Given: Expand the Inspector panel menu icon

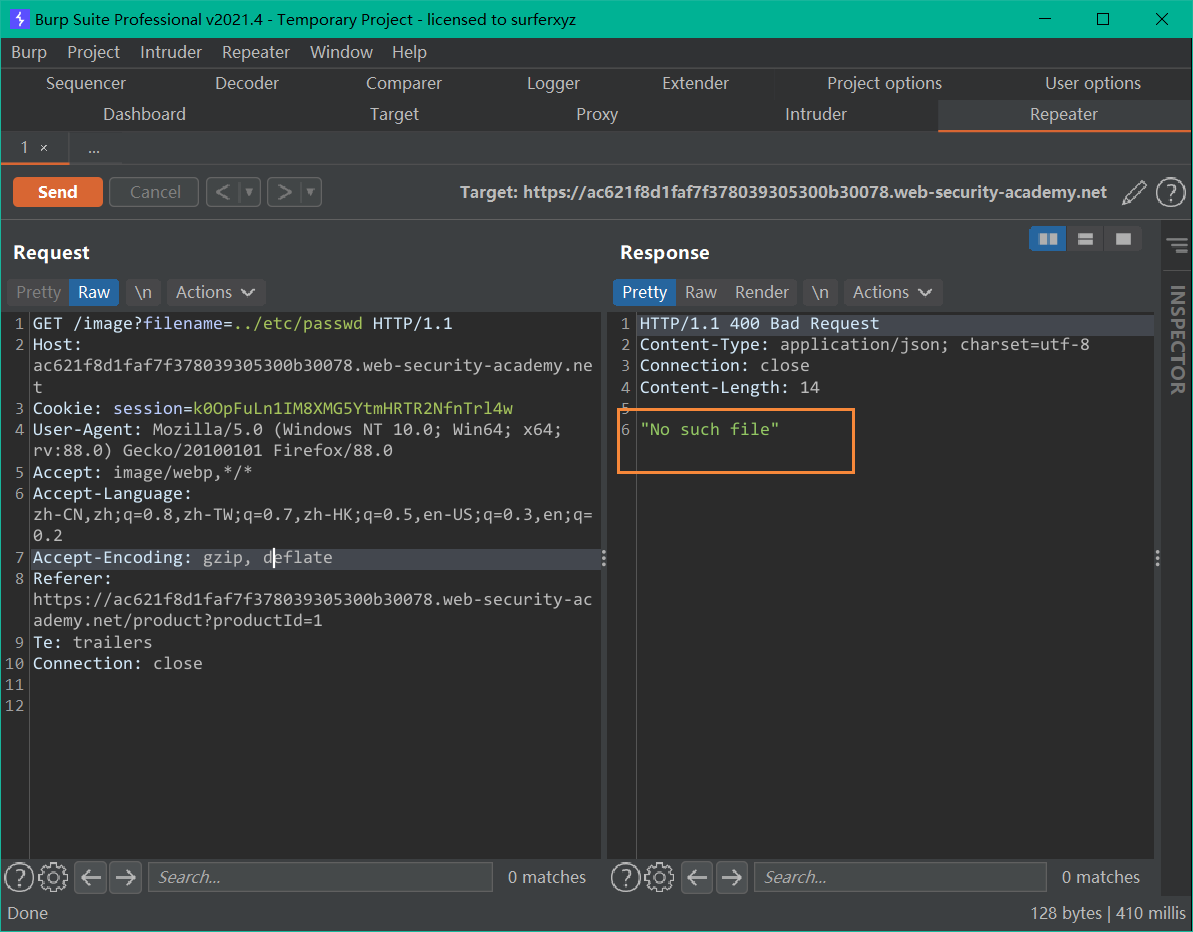Looking at the screenshot, I should coord(1177,245).
